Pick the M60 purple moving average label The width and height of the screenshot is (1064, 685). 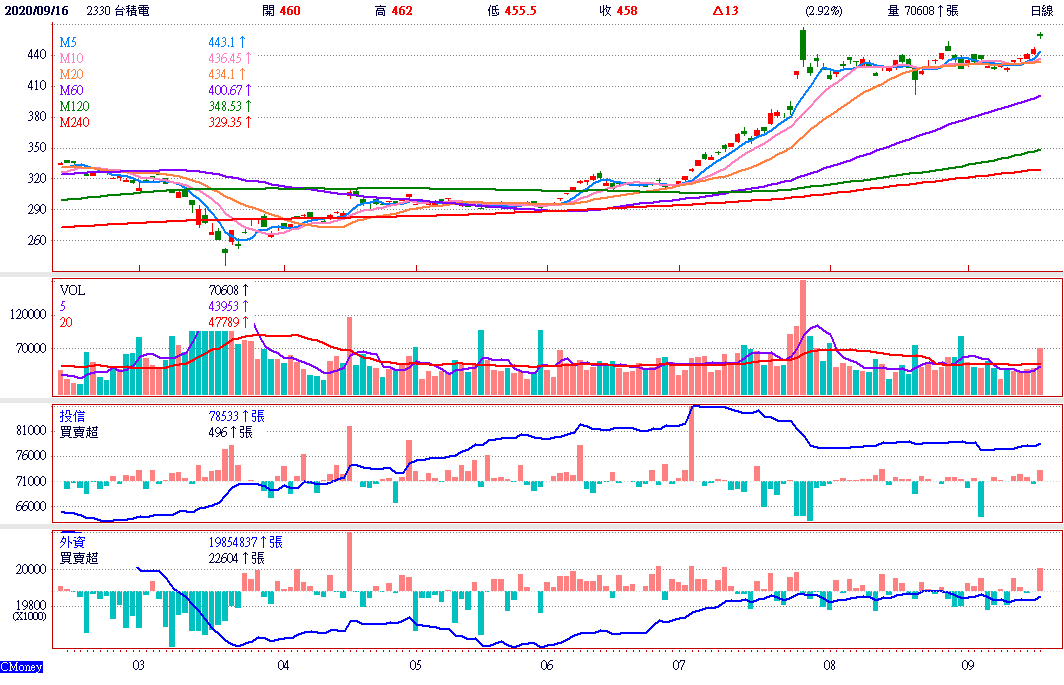[71, 90]
